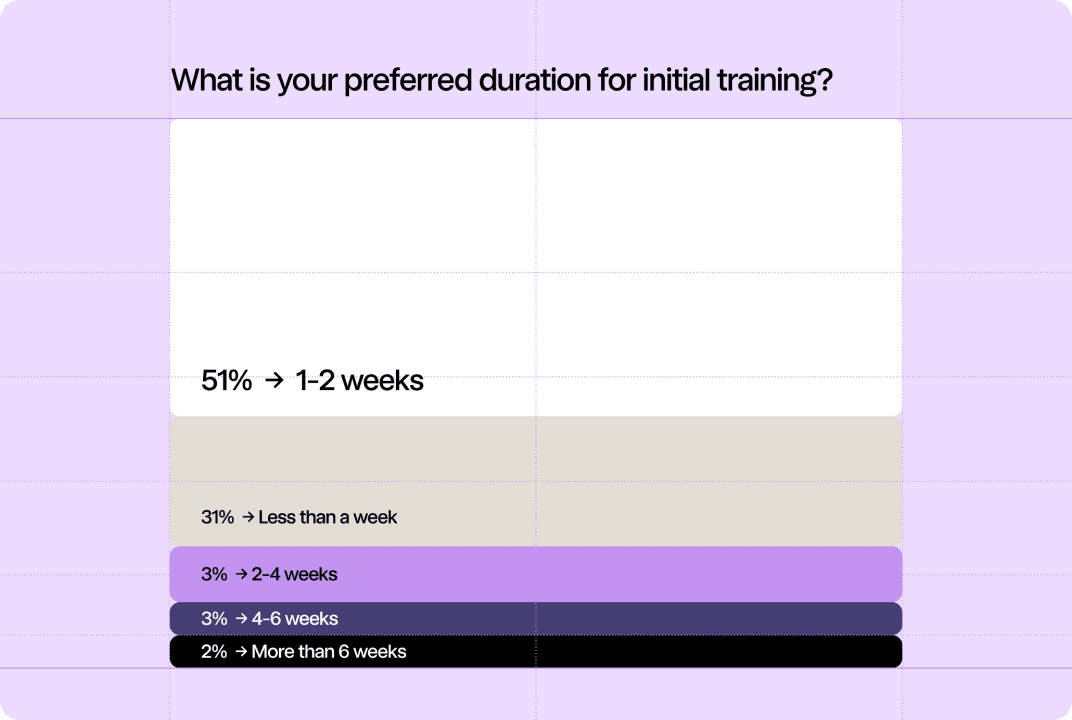Click the 2% value label

214,652
